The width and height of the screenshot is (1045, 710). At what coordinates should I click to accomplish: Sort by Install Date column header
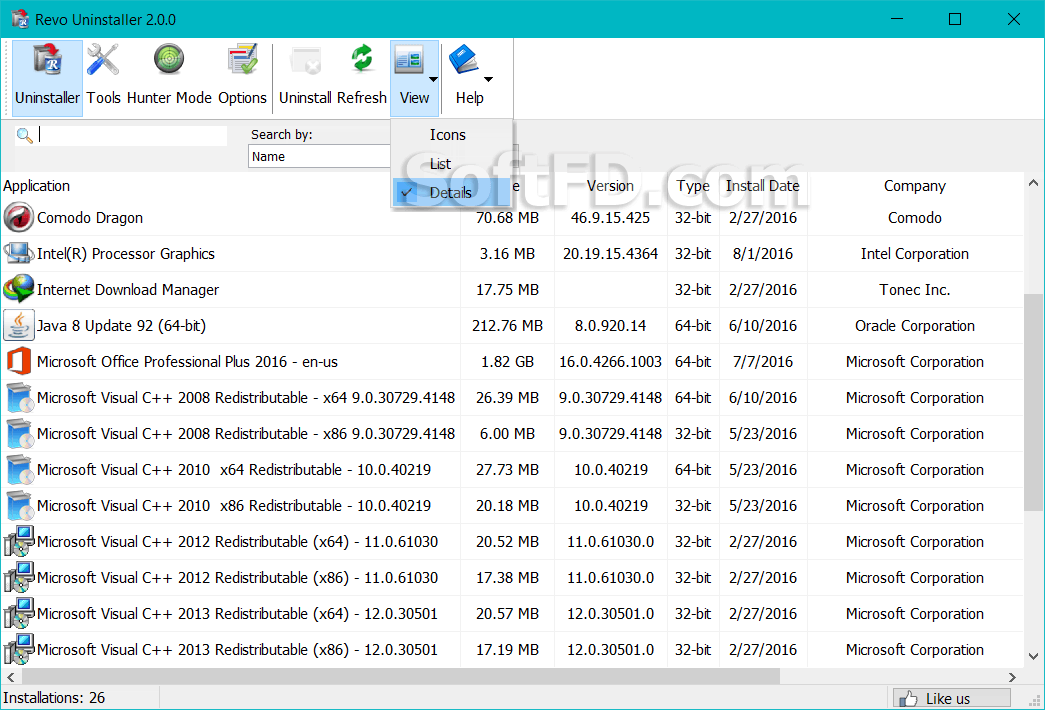(x=763, y=186)
